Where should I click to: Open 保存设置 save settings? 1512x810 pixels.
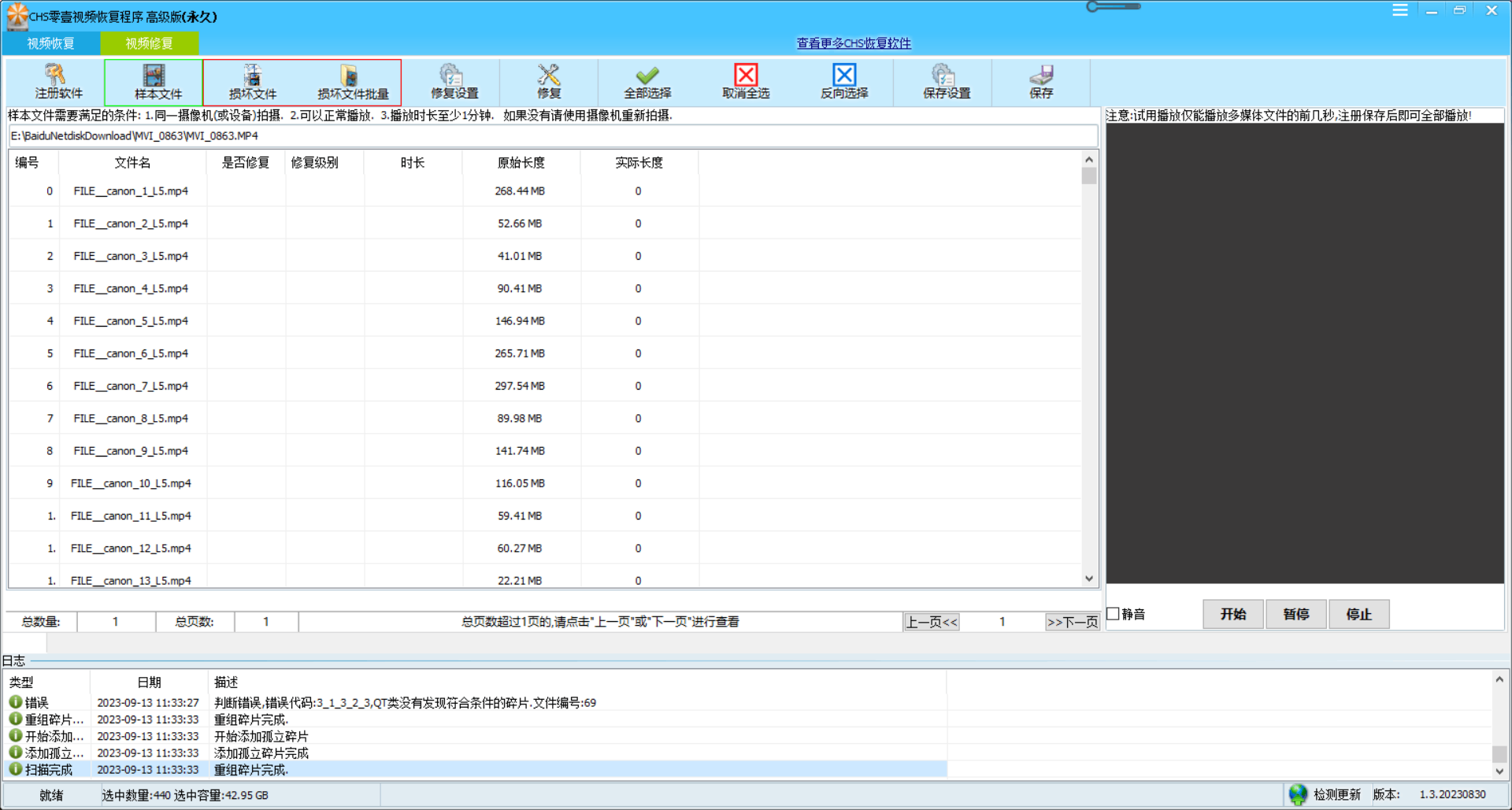(943, 83)
